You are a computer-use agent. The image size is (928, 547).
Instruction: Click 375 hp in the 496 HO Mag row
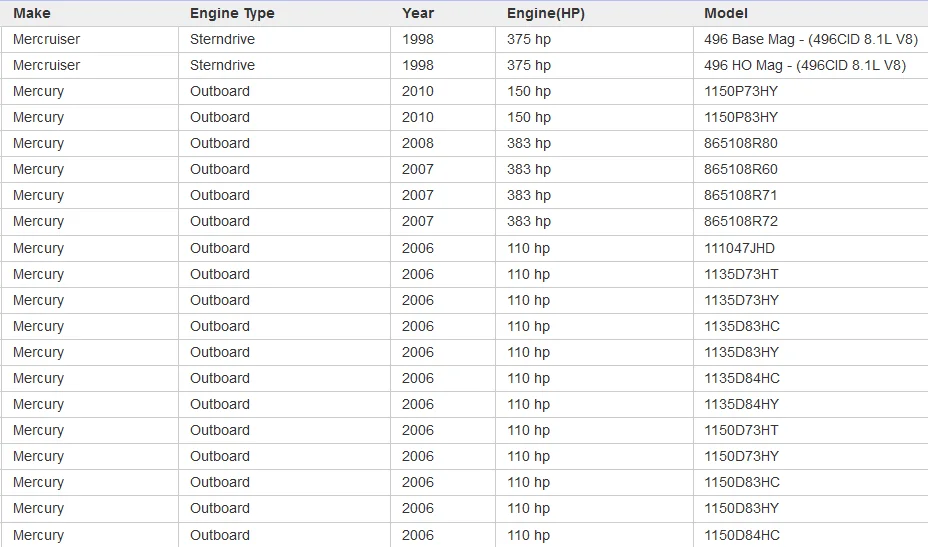coord(529,66)
